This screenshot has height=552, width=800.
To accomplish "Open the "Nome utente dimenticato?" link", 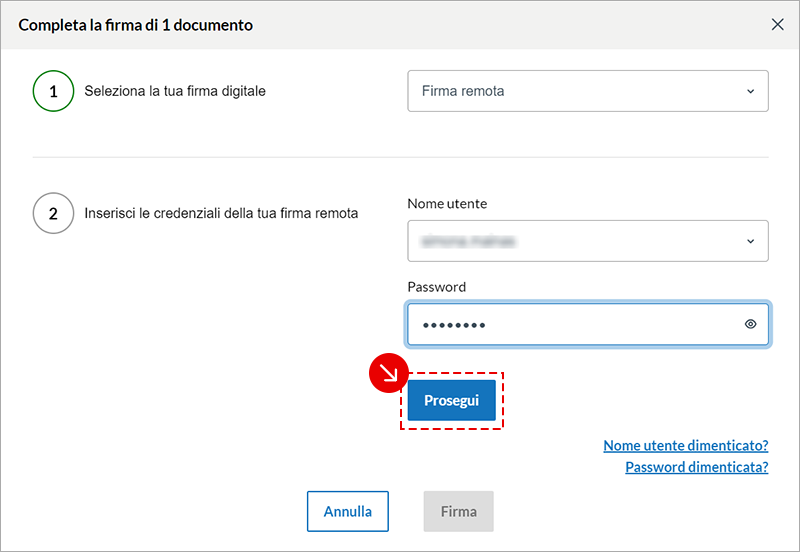I will [686, 446].
